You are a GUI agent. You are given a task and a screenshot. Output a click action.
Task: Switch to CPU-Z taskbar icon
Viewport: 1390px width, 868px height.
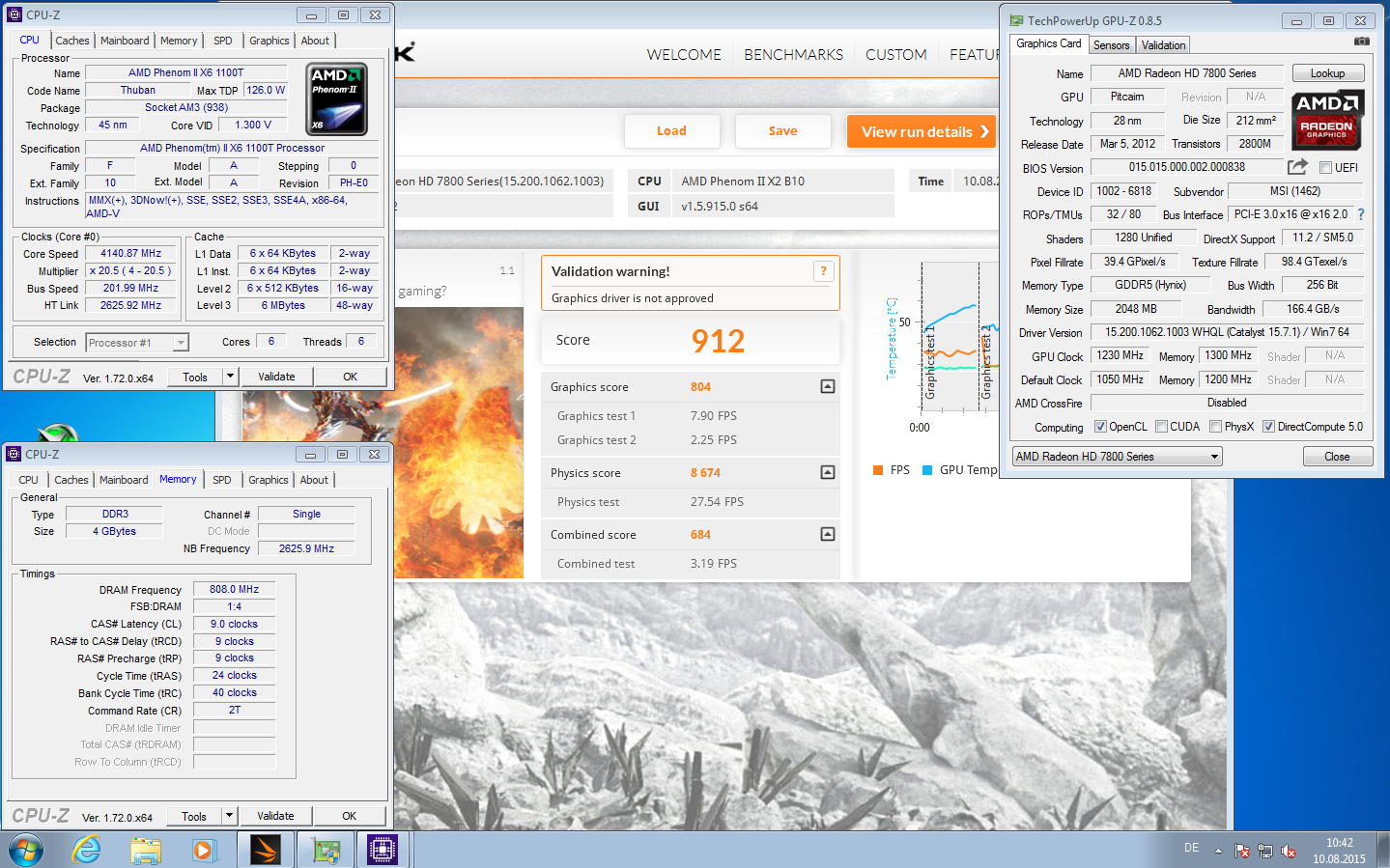coord(383,850)
